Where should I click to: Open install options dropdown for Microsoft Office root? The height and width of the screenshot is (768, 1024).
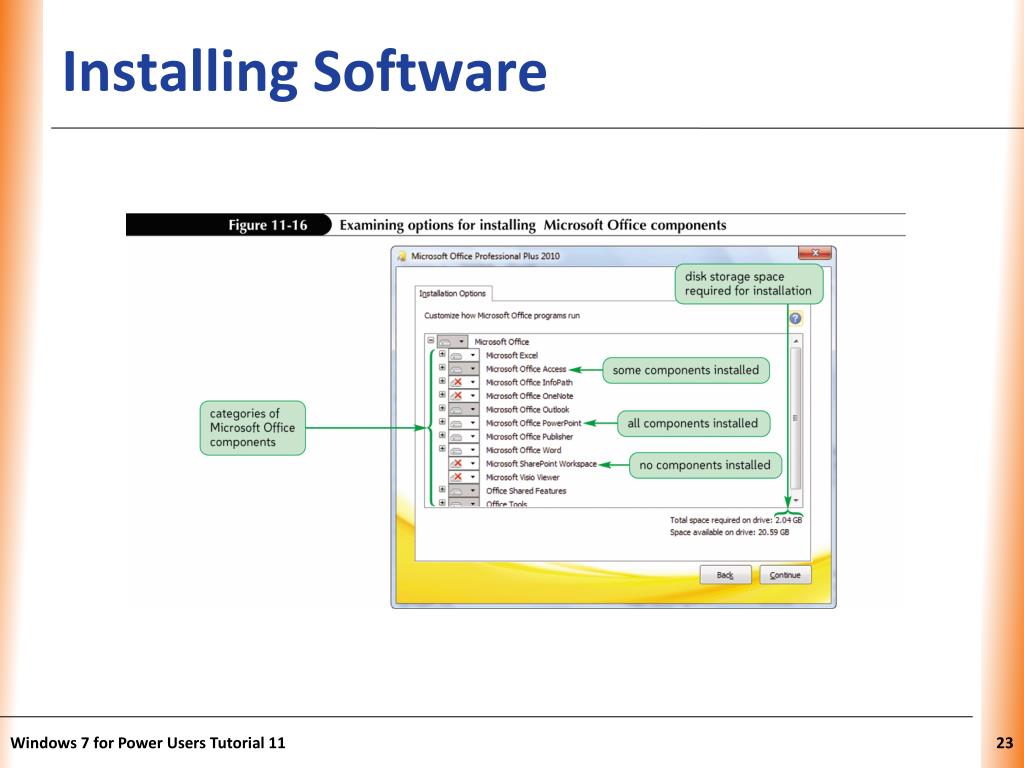(x=453, y=342)
